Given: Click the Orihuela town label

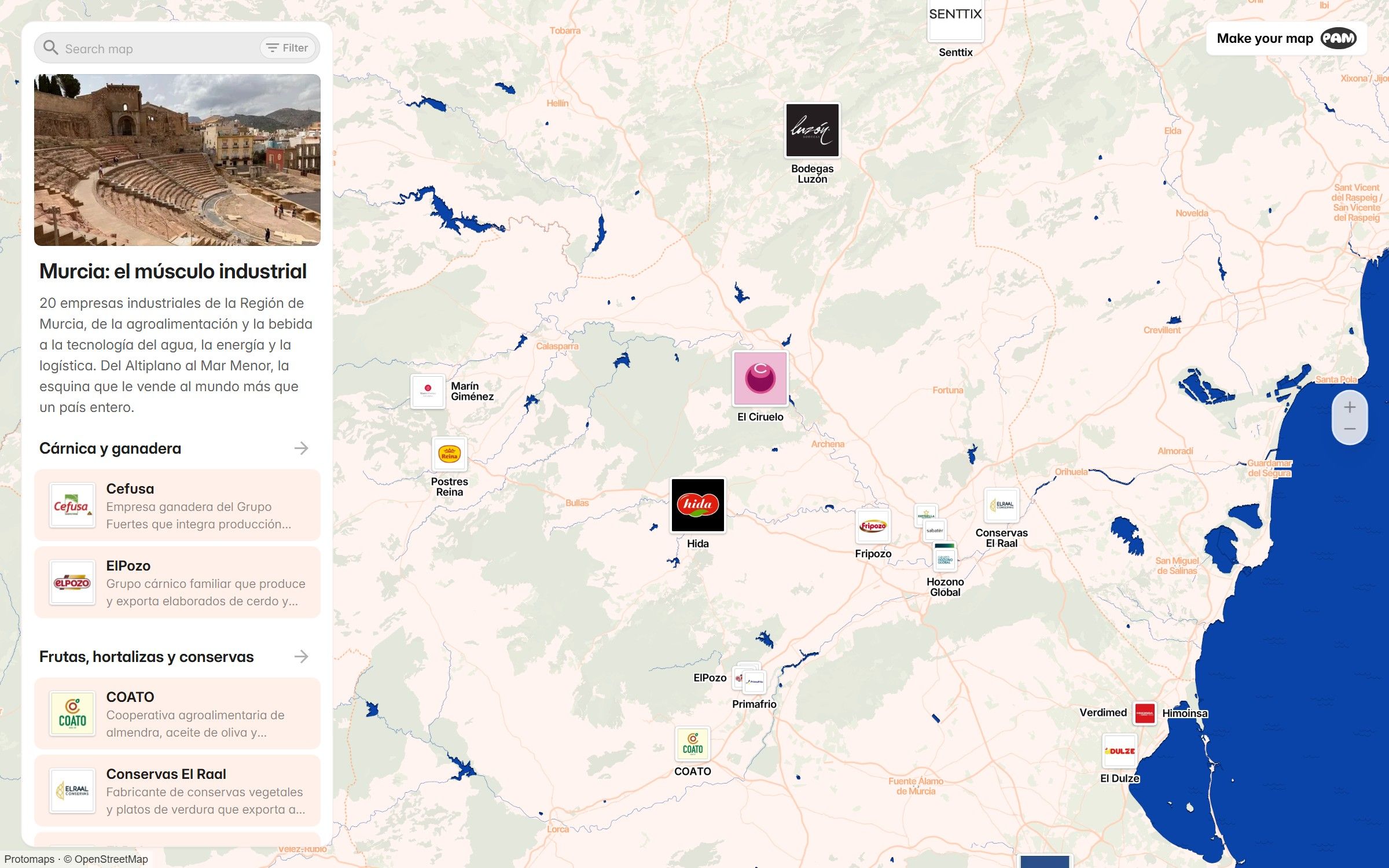Looking at the screenshot, I should click(x=1071, y=472).
